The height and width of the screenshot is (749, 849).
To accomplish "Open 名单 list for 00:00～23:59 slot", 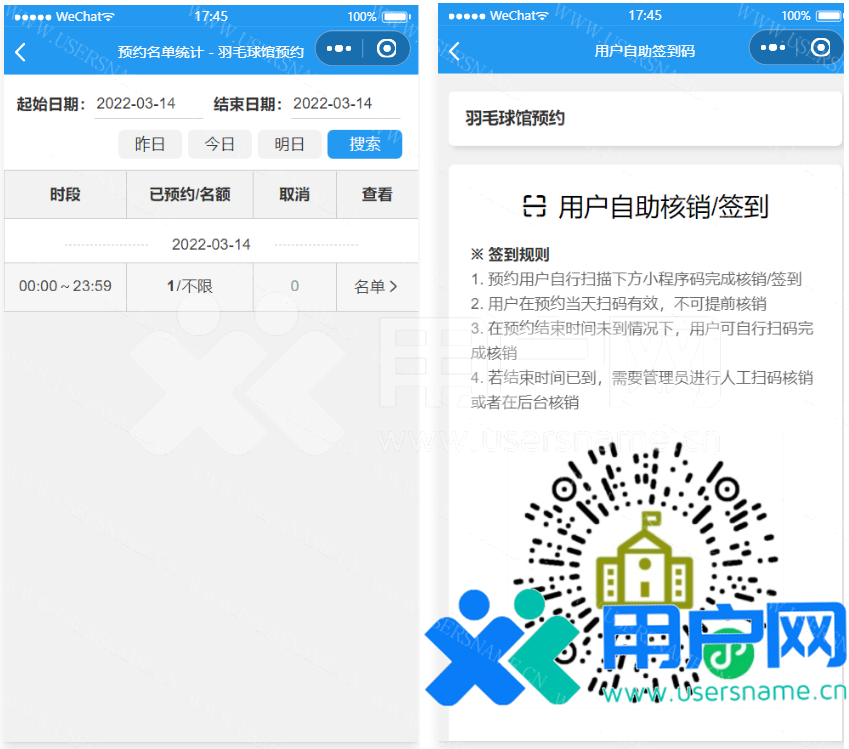I will 376,287.
